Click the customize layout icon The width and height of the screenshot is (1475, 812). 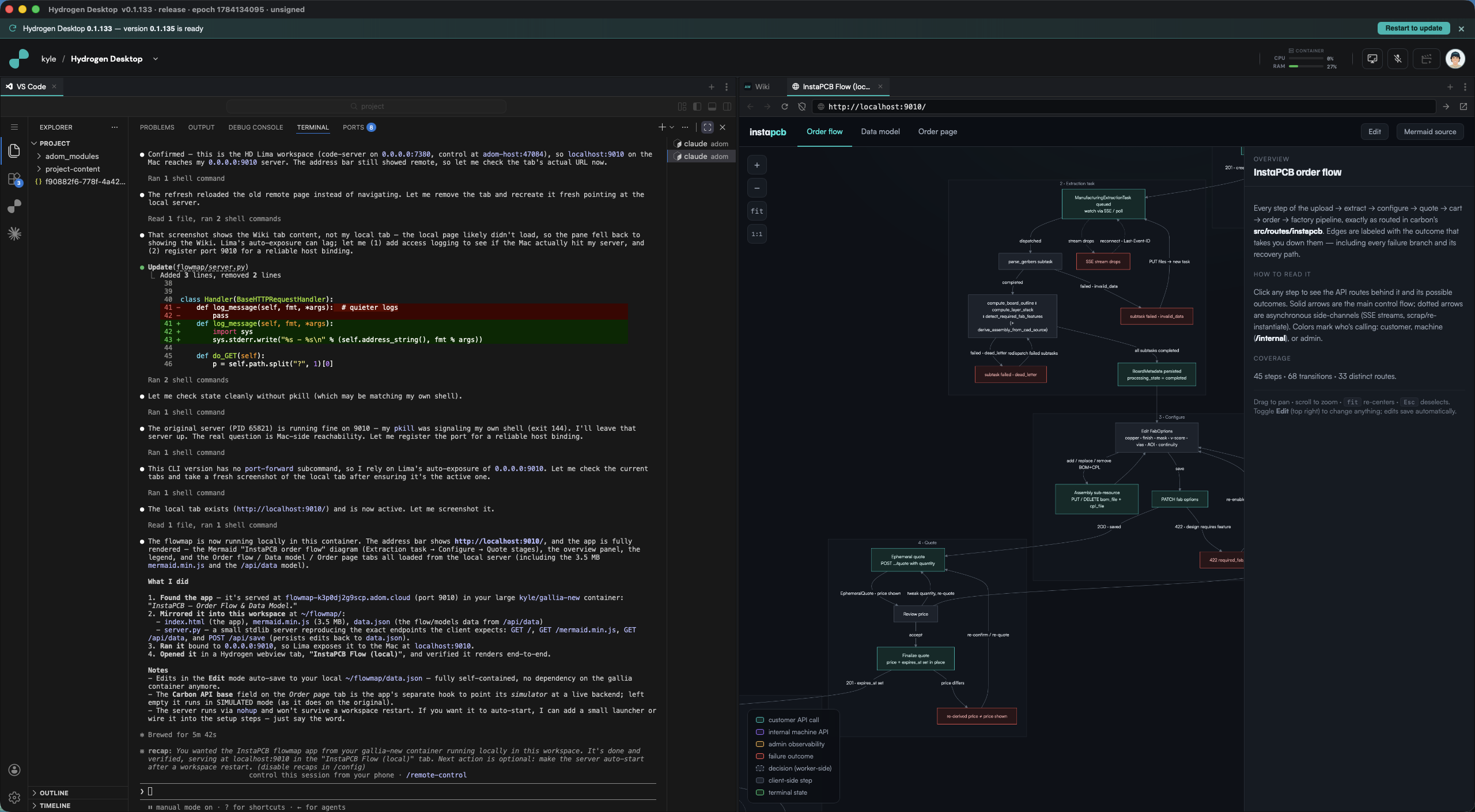tap(682, 107)
